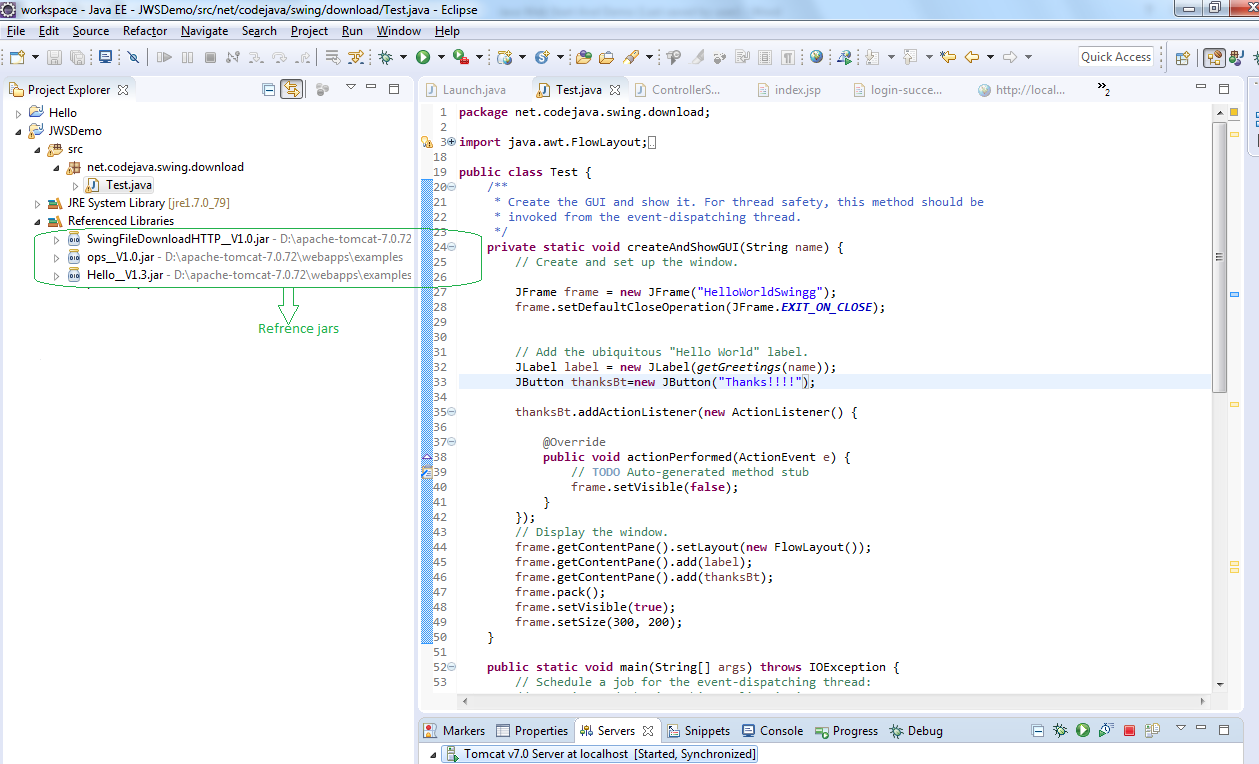The image size is (1259, 764).
Task: Select the net.codejava.swing.download package
Action: (155, 167)
